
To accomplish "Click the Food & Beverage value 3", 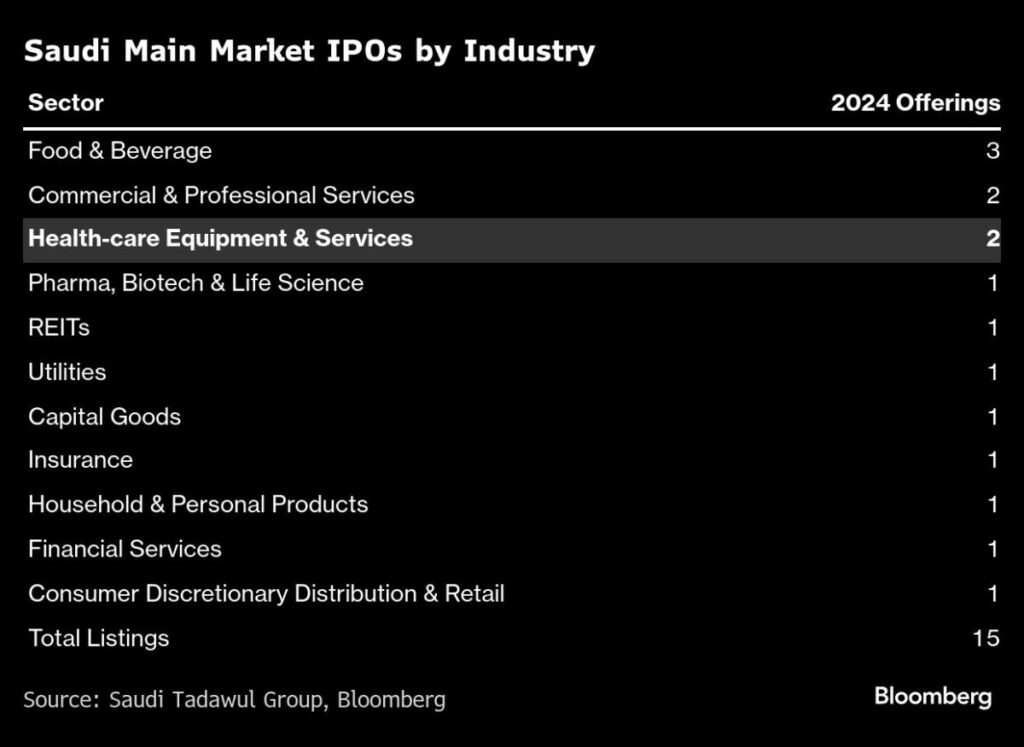I will pyautogui.click(x=992, y=151).
